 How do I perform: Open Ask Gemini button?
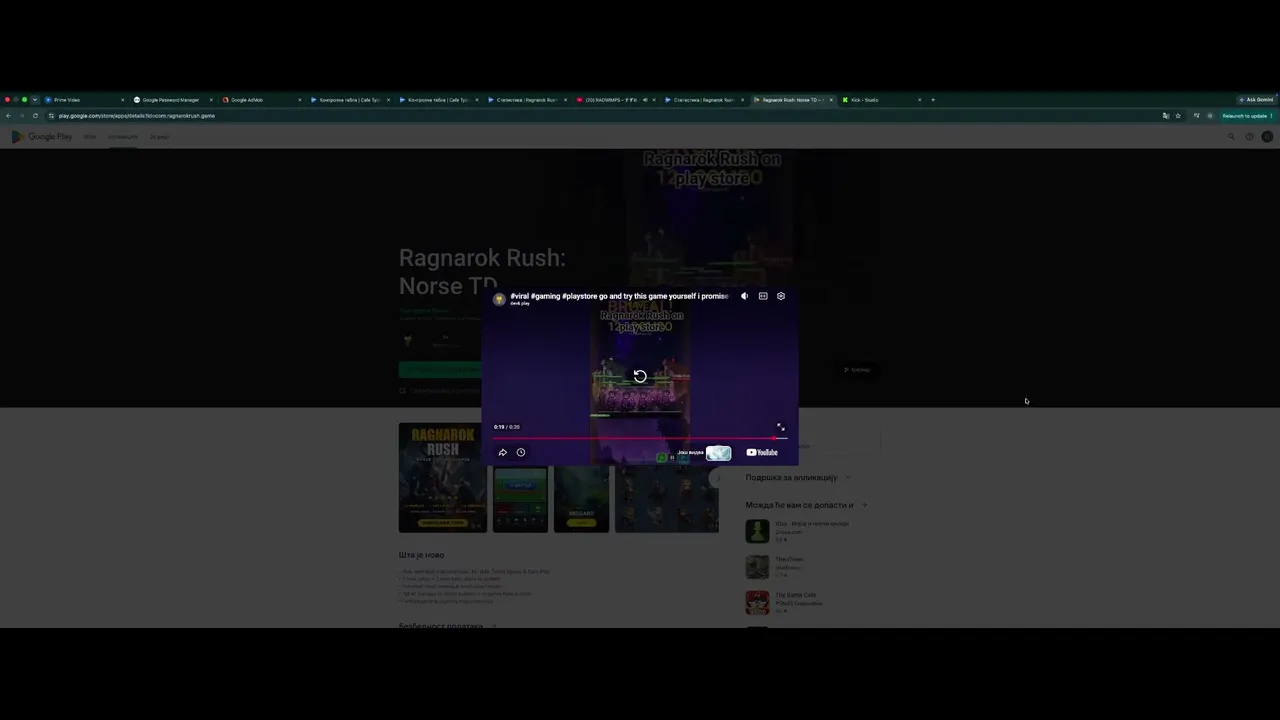point(1256,100)
